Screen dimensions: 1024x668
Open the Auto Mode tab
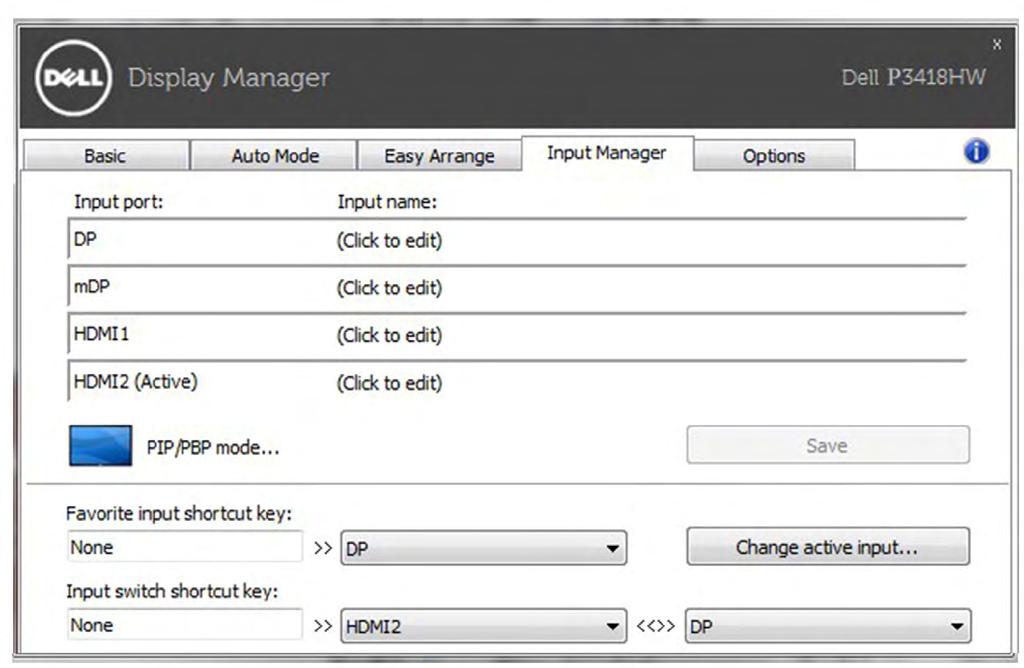pyautogui.click(x=275, y=156)
